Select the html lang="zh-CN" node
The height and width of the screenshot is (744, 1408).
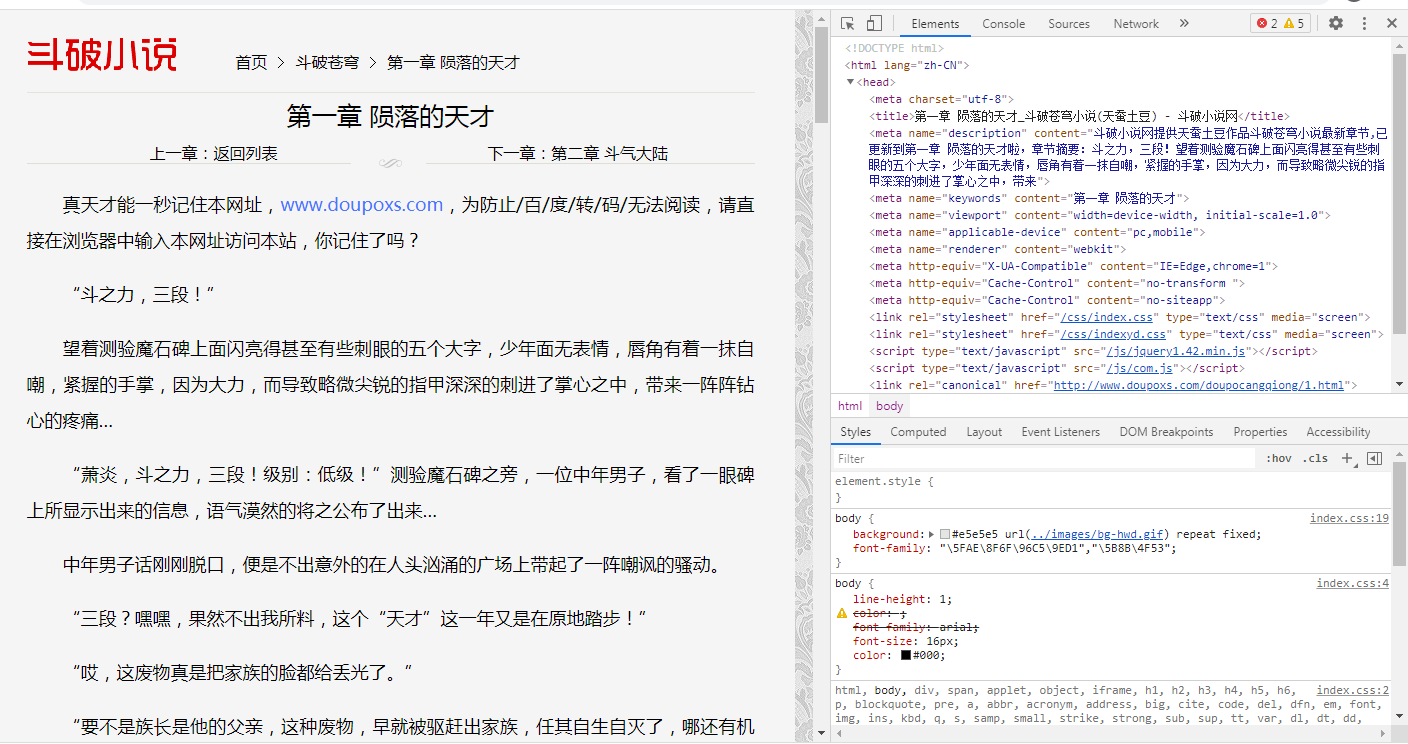pyautogui.click(x=909, y=65)
